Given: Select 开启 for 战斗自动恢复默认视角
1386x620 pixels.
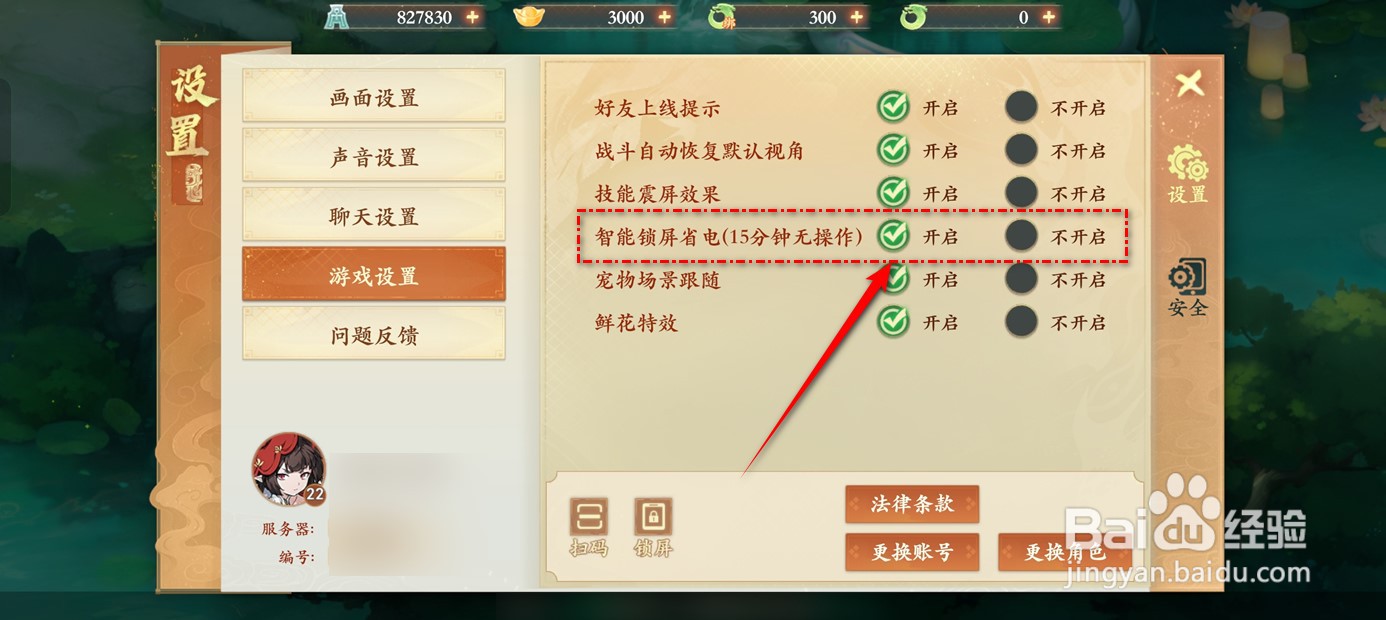Looking at the screenshot, I should [x=893, y=150].
